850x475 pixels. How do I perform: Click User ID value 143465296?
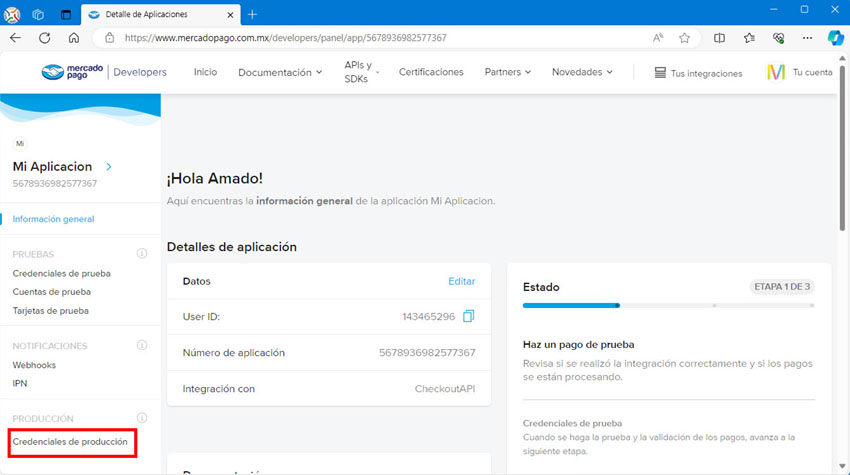(428, 317)
